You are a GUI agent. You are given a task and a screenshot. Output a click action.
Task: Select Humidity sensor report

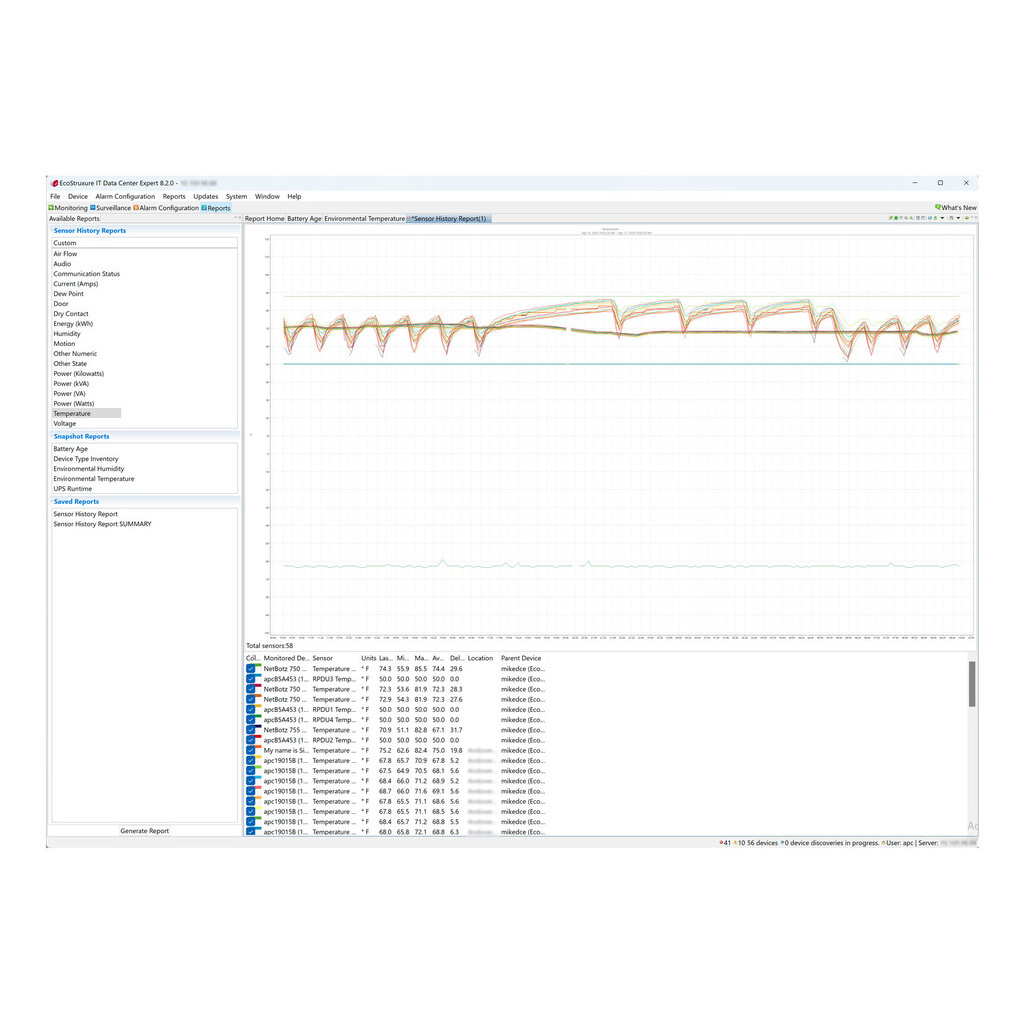tap(67, 334)
